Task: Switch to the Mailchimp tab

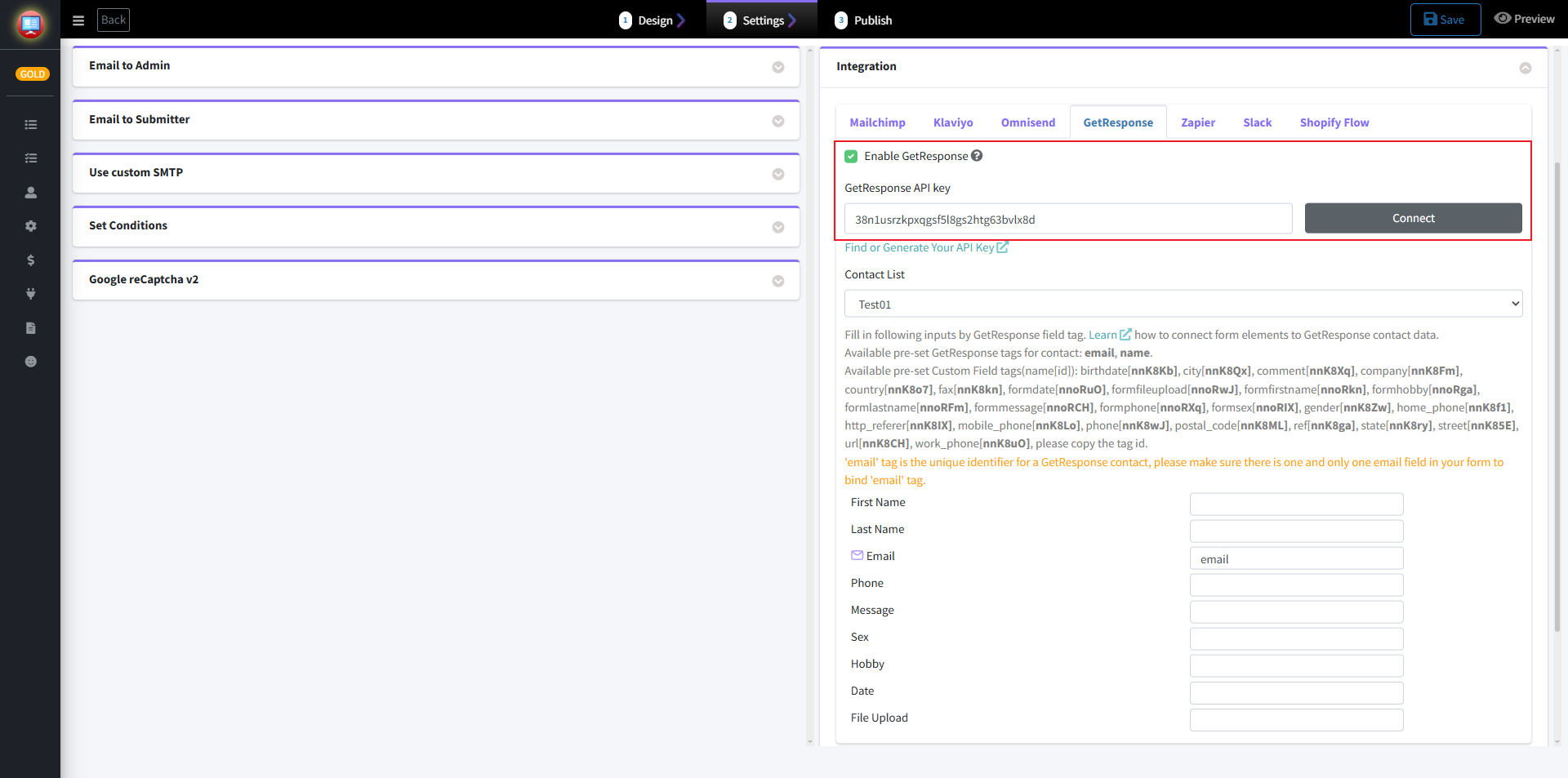Action: (877, 122)
